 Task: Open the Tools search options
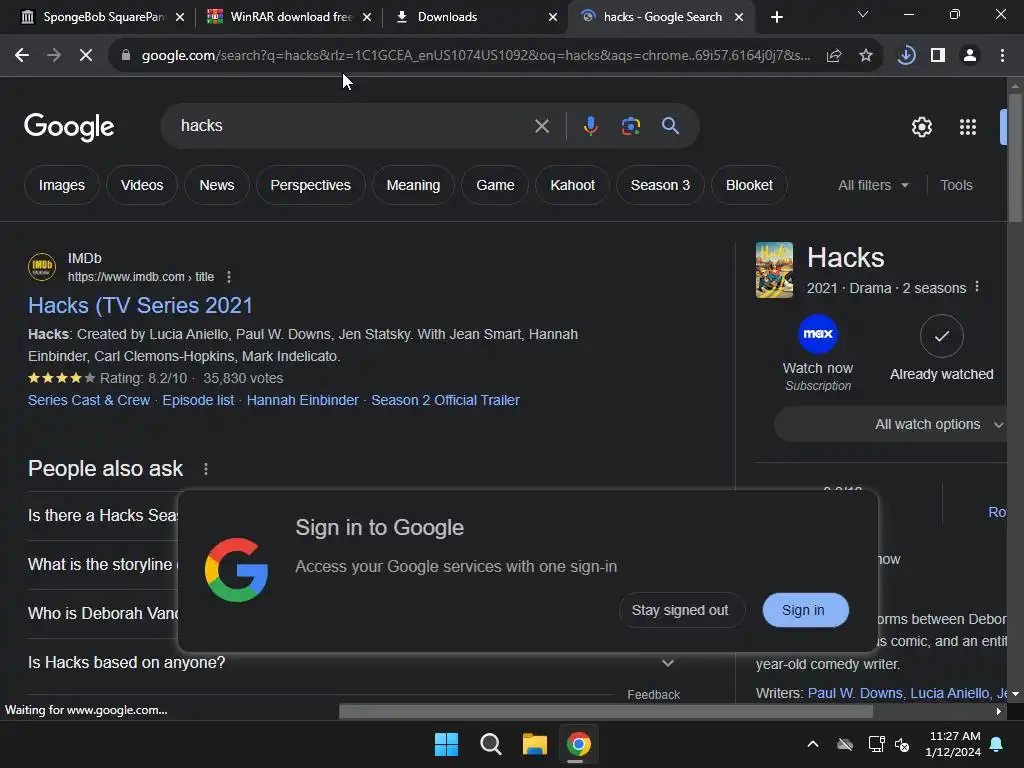click(956, 185)
